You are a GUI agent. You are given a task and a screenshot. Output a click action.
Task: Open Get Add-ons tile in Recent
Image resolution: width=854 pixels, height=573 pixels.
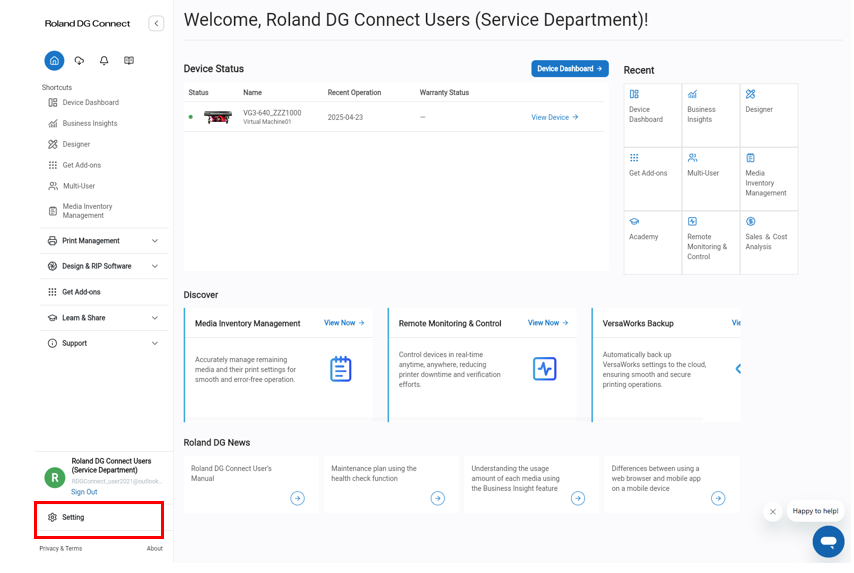[652, 179]
